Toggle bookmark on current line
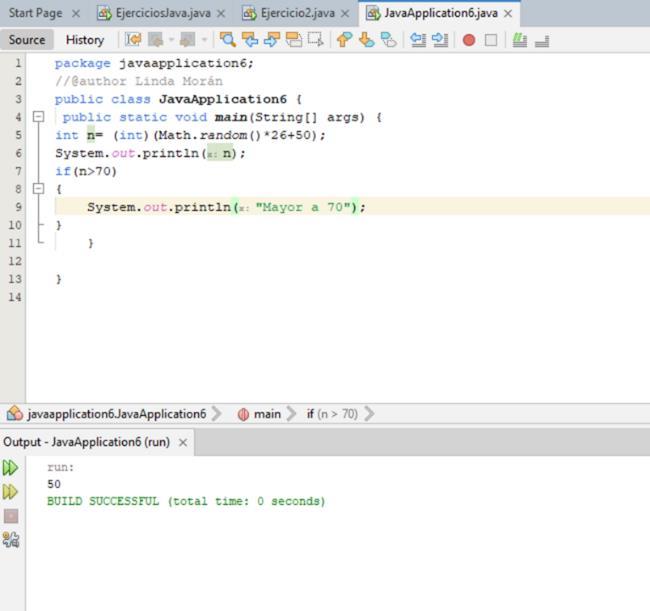This screenshot has width=650, height=611. (x=387, y=40)
